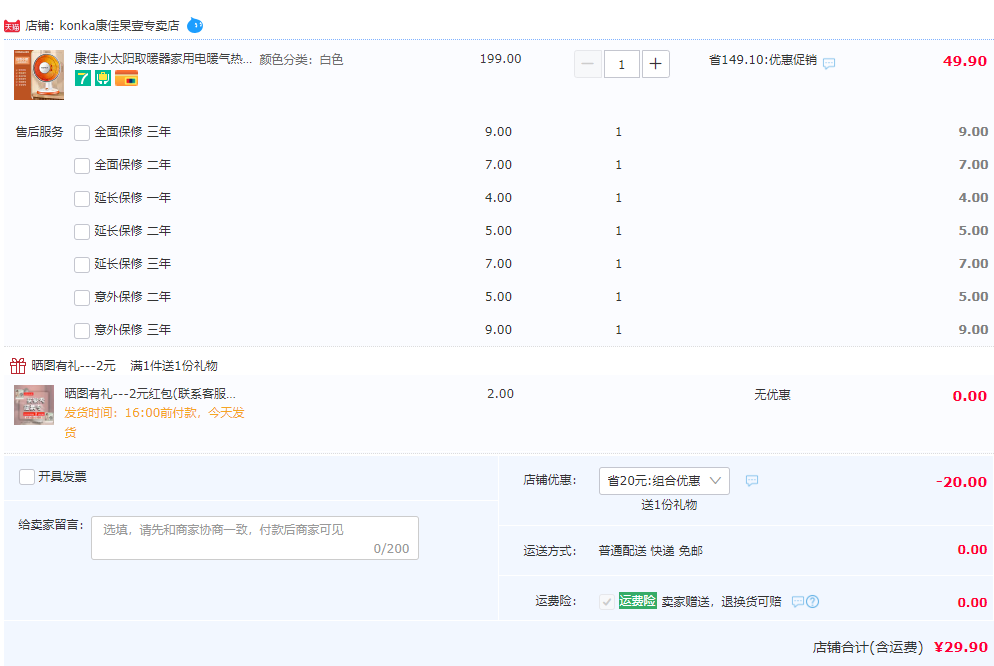Viewport: 994px width, 666px height.
Task: Click the -20.00 store discount amount
Action: coord(962,482)
